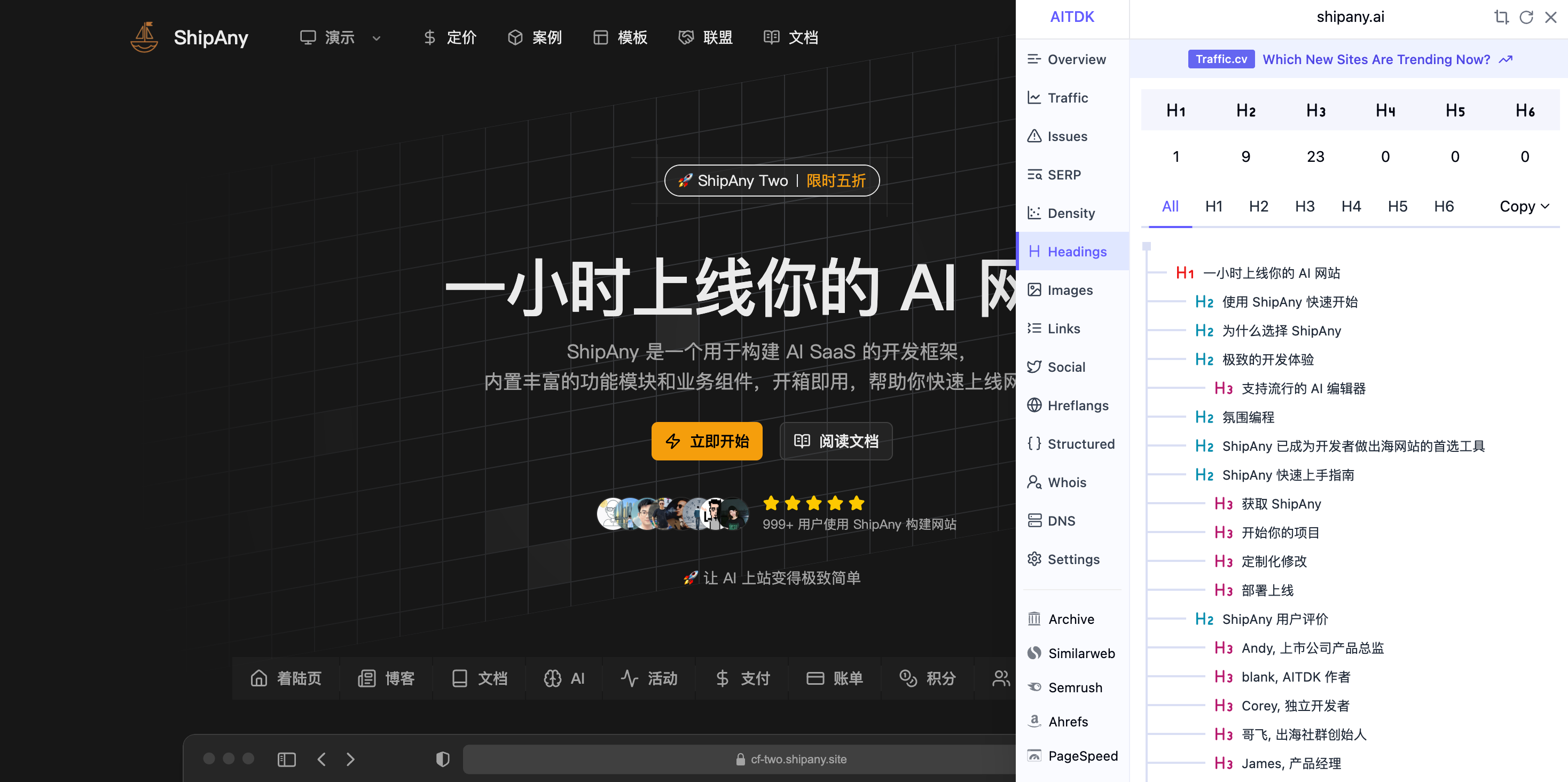The height and width of the screenshot is (782, 1568).
Task: Click the 阅读文档 button
Action: tap(836, 441)
